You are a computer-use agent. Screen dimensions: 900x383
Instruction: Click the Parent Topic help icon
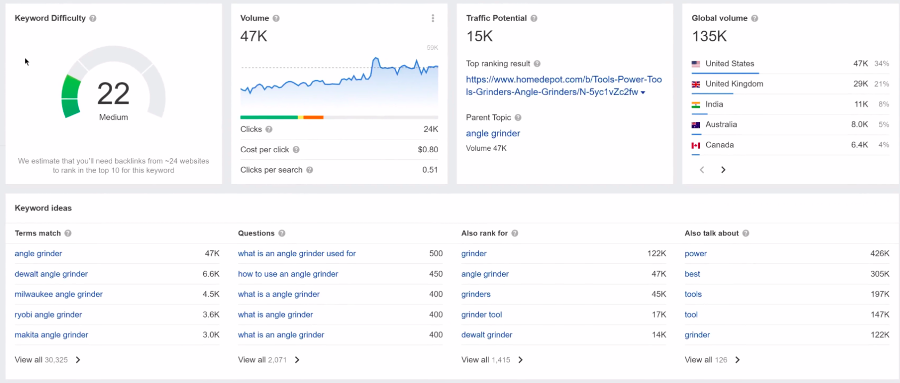(518, 118)
